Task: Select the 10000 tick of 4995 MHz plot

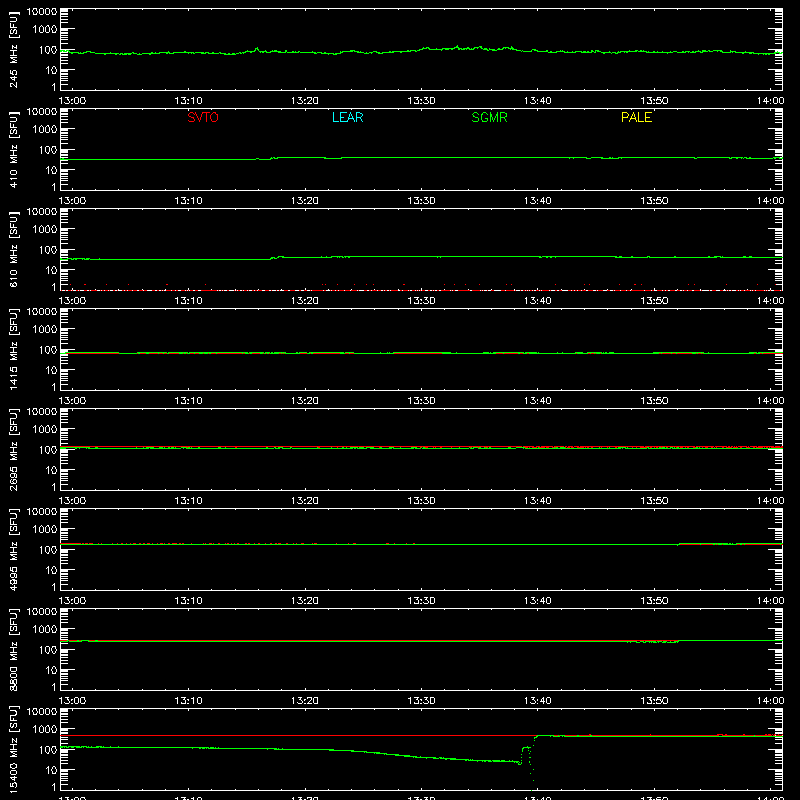Action: [42, 512]
